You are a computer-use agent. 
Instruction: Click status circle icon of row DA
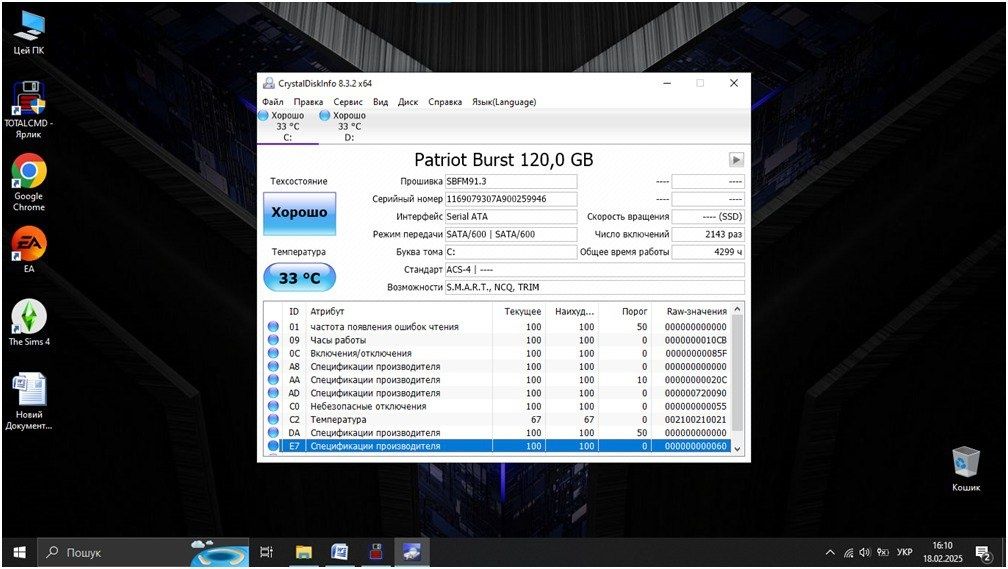pyautogui.click(x=273, y=433)
